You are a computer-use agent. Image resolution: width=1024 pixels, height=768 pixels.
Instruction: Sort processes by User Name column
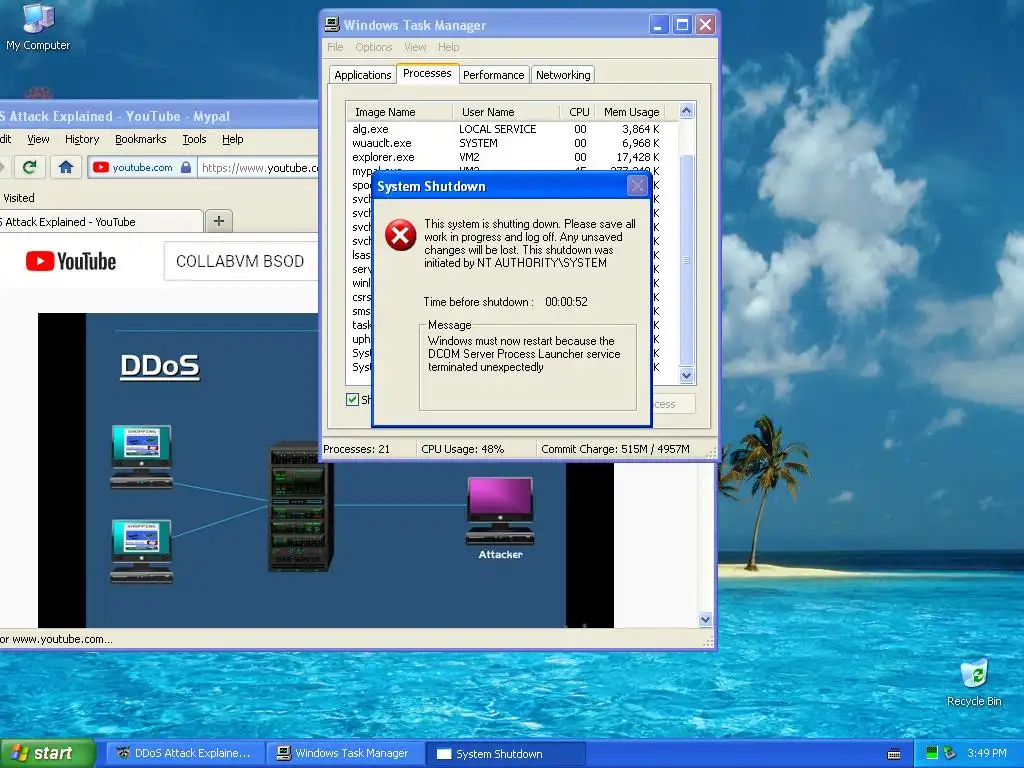click(x=505, y=112)
